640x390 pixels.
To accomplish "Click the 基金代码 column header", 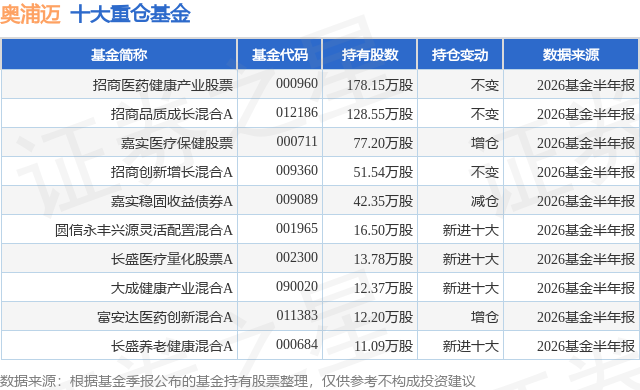I will click(x=280, y=55).
